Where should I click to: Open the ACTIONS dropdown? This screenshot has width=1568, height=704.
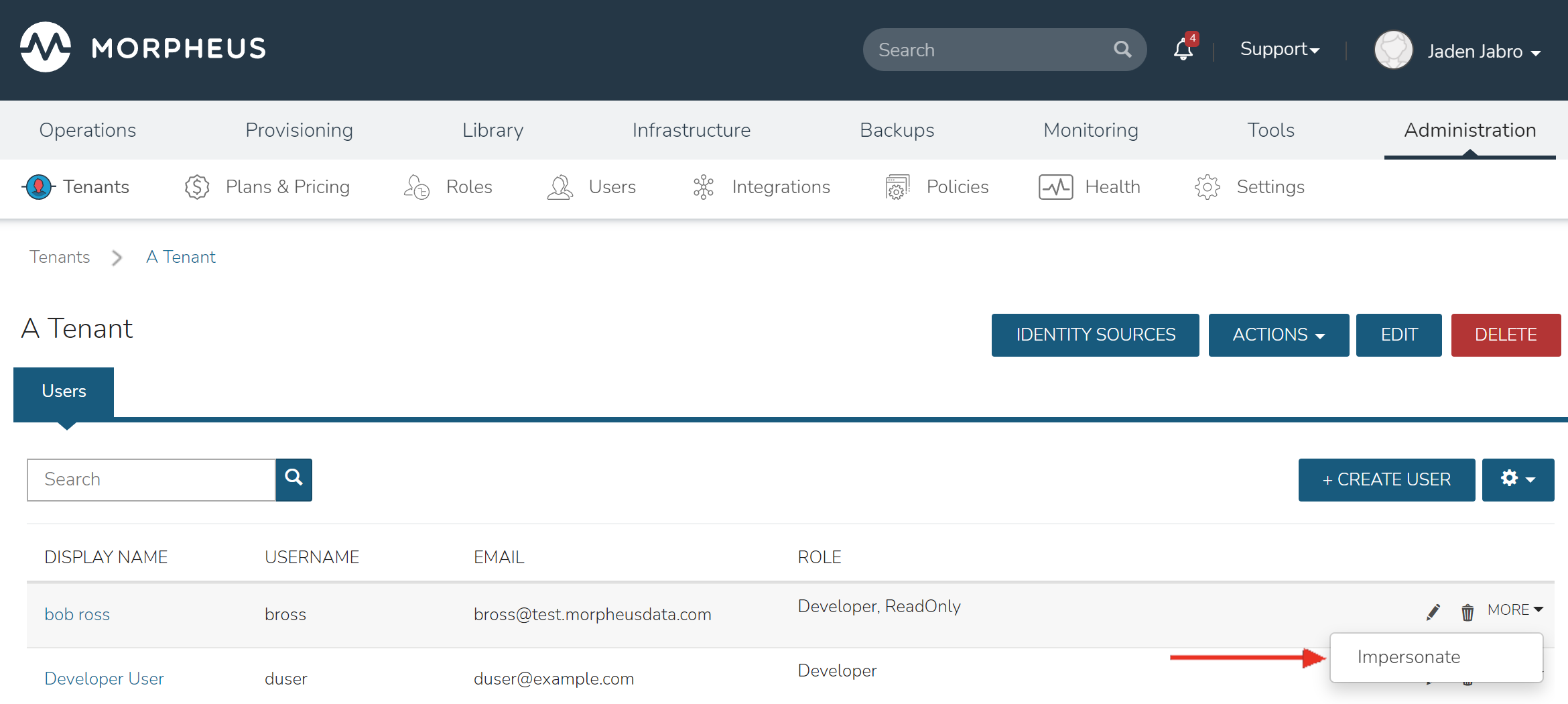[1279, 335]
